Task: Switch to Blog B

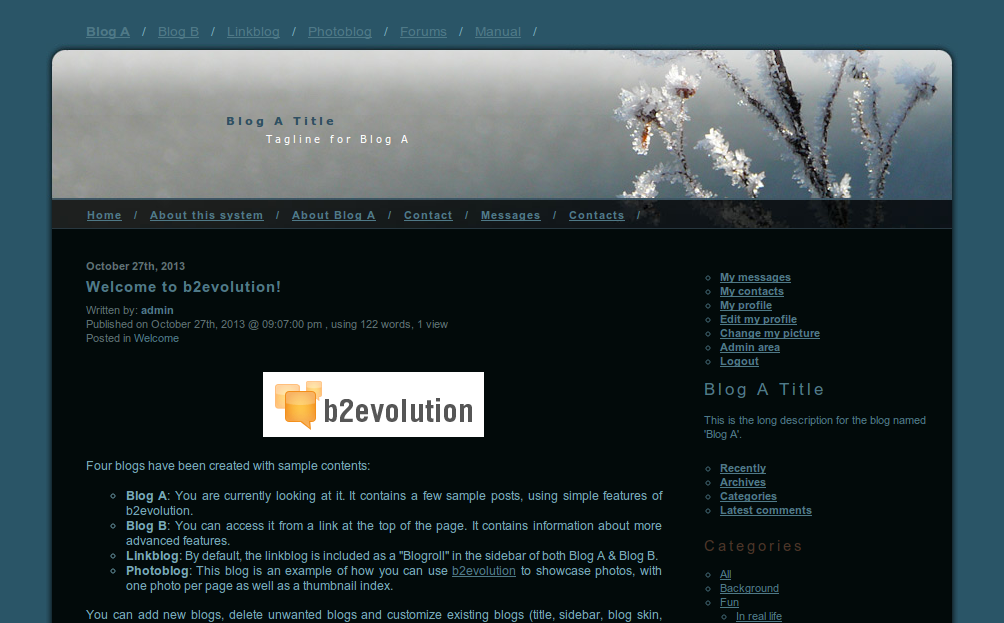Action: tap(178, 31)
